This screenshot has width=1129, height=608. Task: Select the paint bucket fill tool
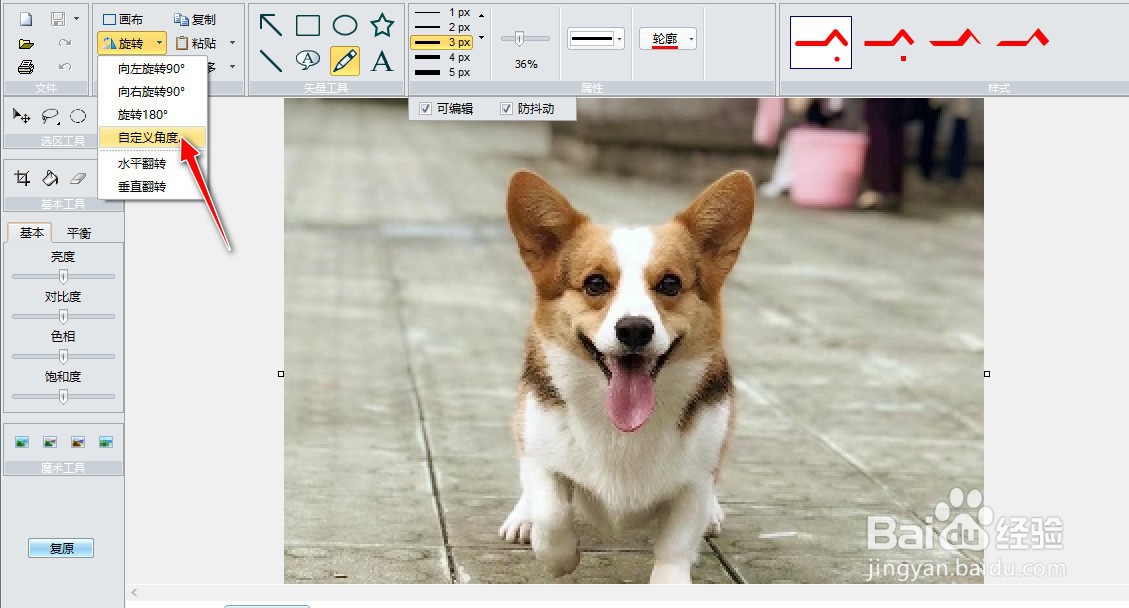point(50,178)
